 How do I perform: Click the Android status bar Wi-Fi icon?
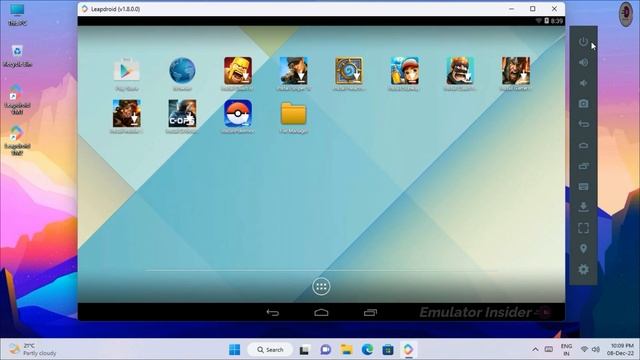(539, 21)
